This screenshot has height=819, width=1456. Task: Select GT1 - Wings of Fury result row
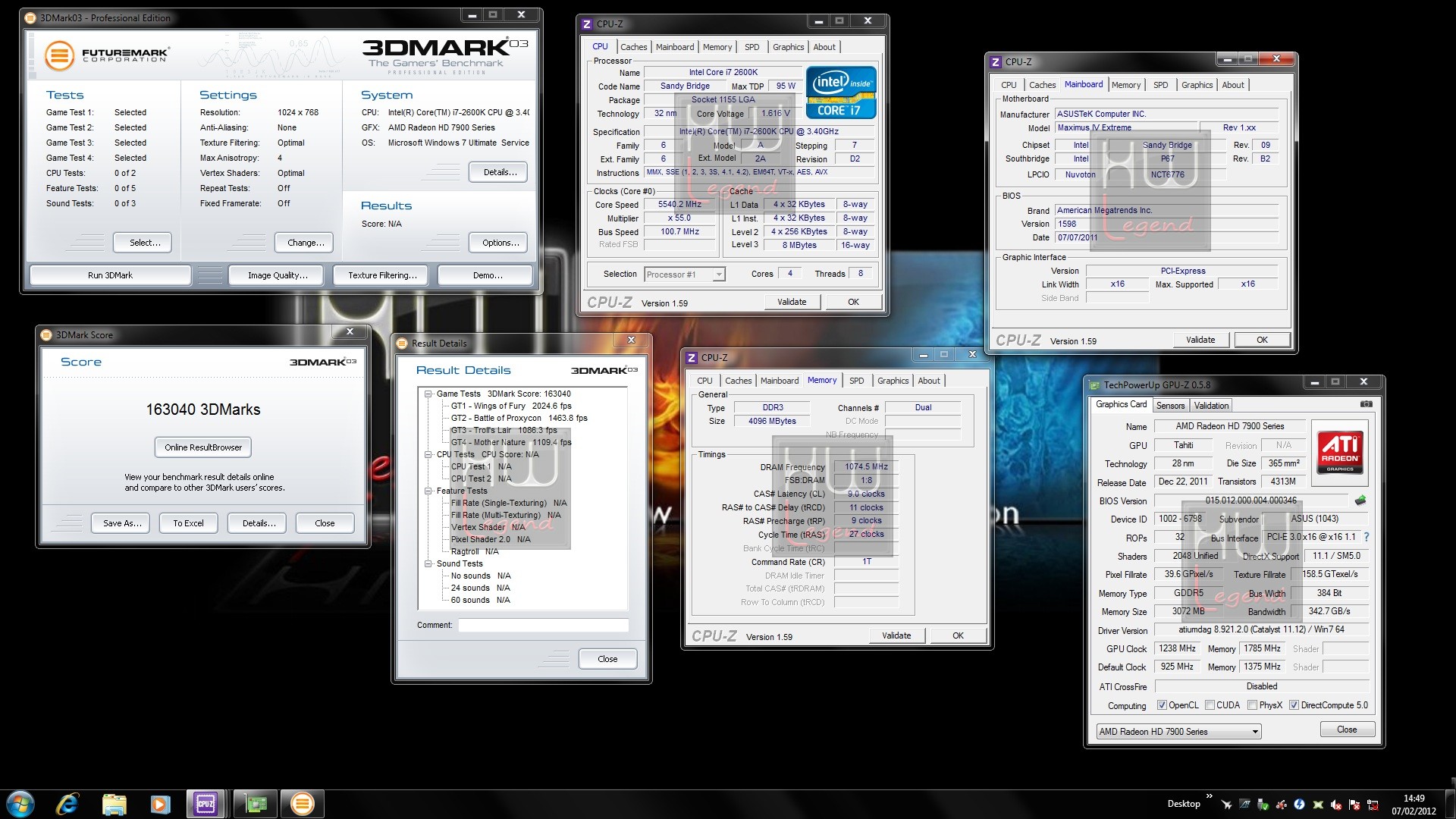(x=511, y=406)
